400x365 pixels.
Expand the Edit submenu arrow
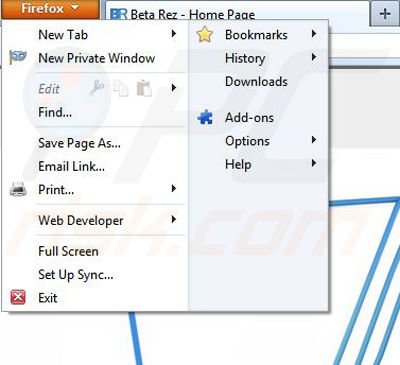coord(174,88)
